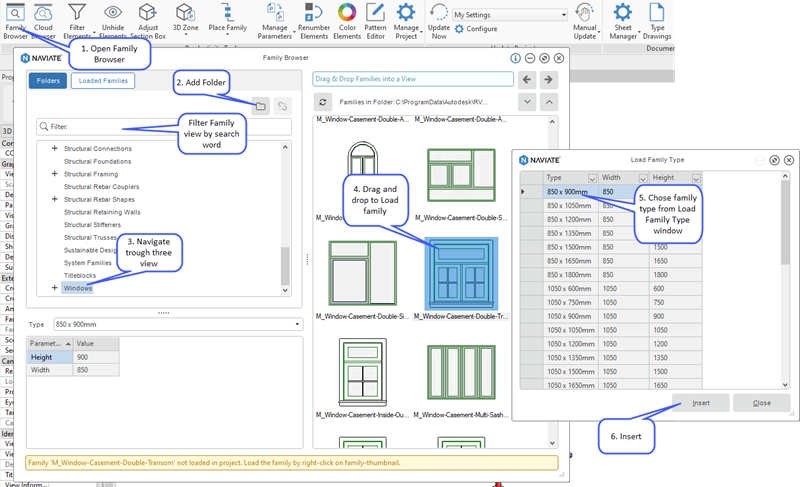Screen dimensions: 800x487
Task: Open the Pattern Editor tool
Action: click(377, 13)
